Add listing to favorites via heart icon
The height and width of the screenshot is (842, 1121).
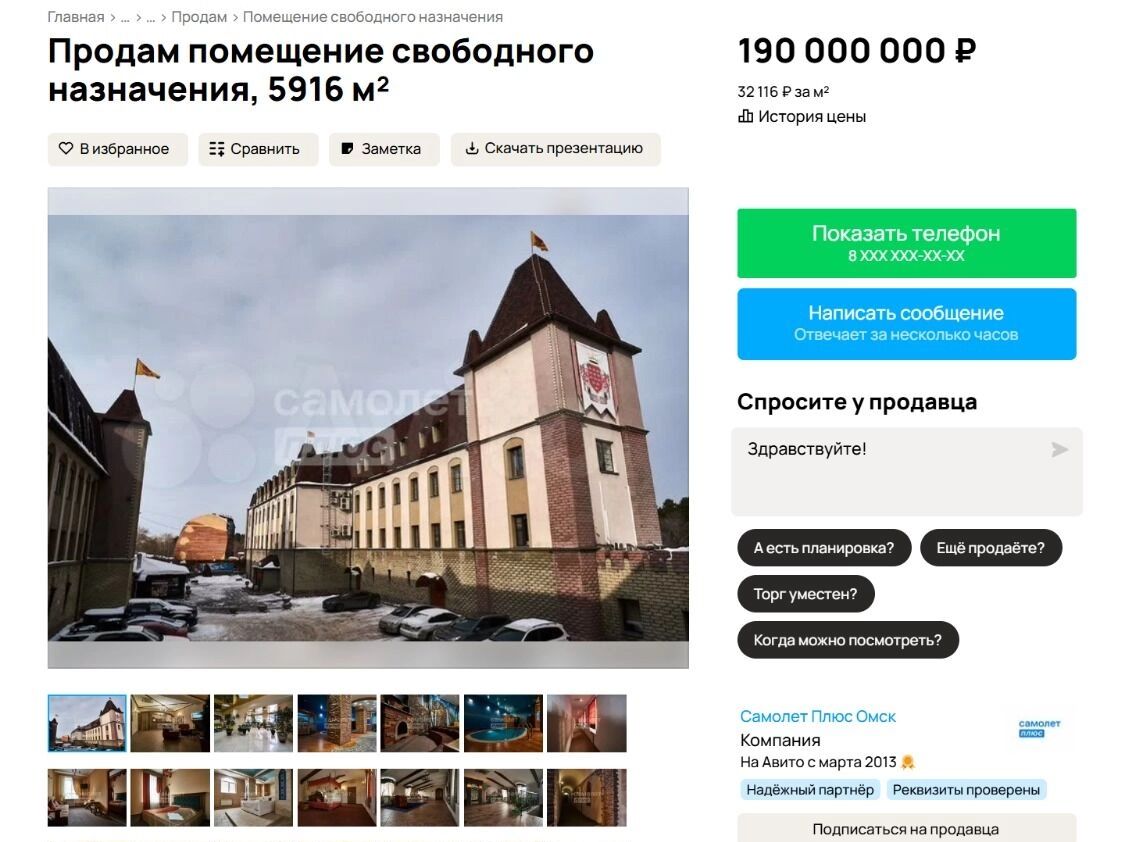pos(66,149)
